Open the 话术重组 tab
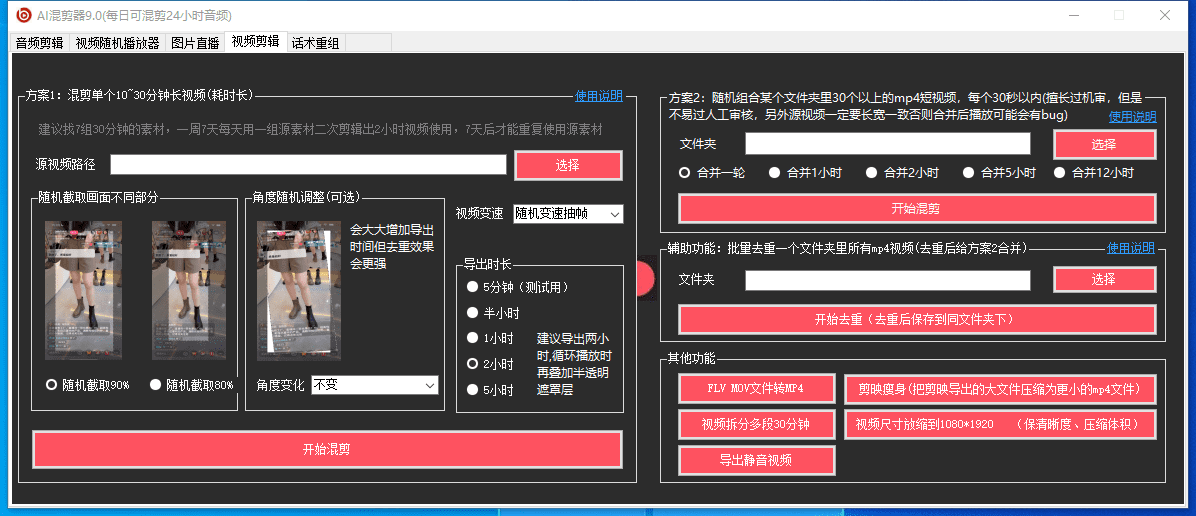 click(315, 43)
